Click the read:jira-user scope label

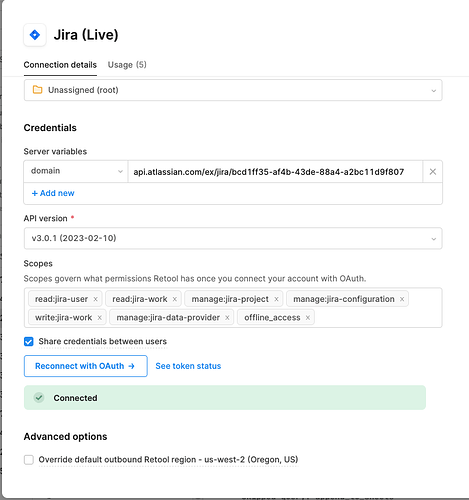(x=61, y=299)
